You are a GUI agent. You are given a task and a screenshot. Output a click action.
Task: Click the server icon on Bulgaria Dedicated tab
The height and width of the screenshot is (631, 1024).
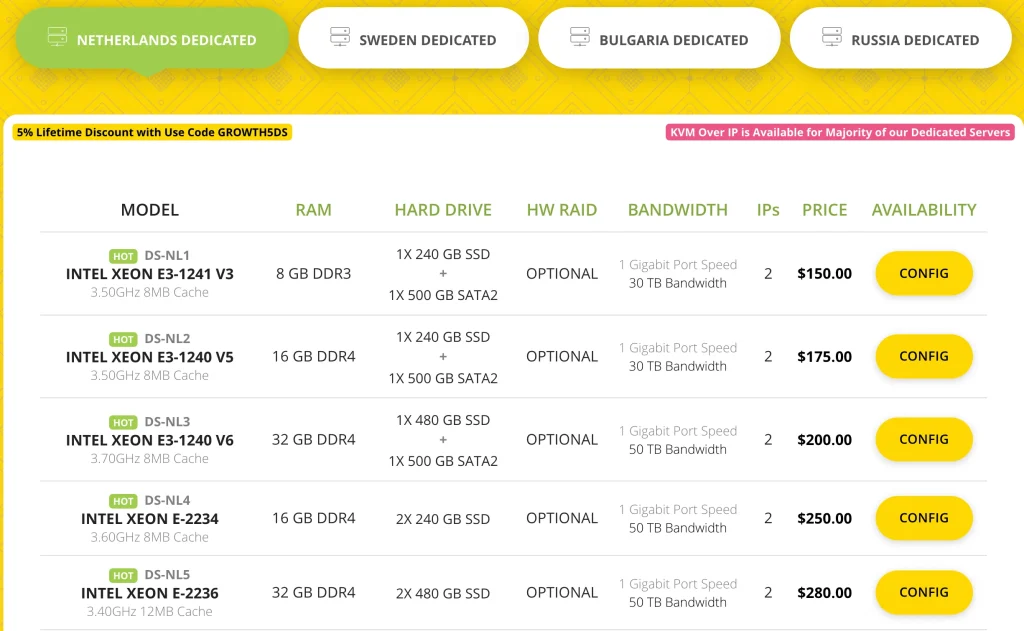pos(581,38)
